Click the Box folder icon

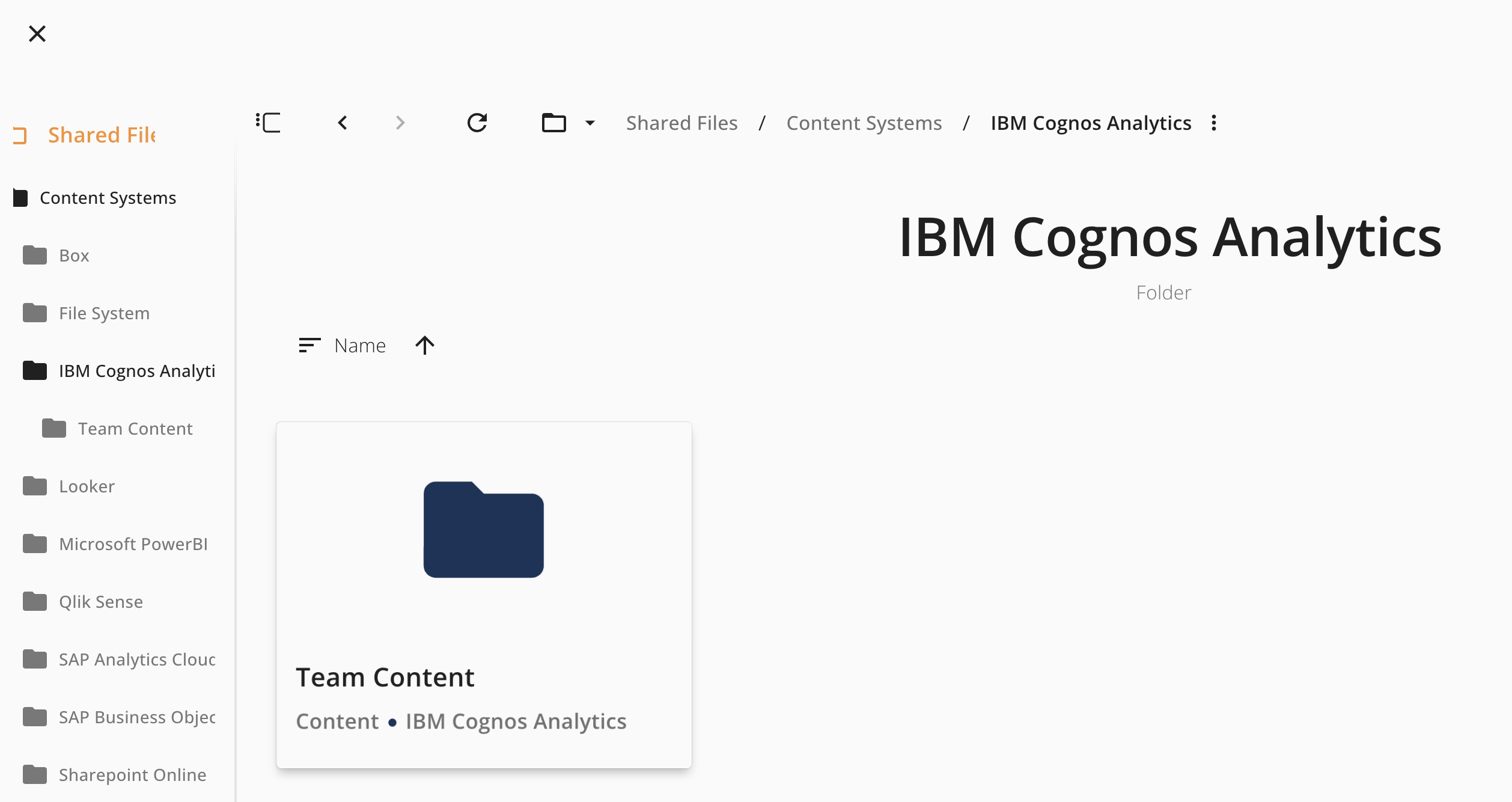[35, 255]
